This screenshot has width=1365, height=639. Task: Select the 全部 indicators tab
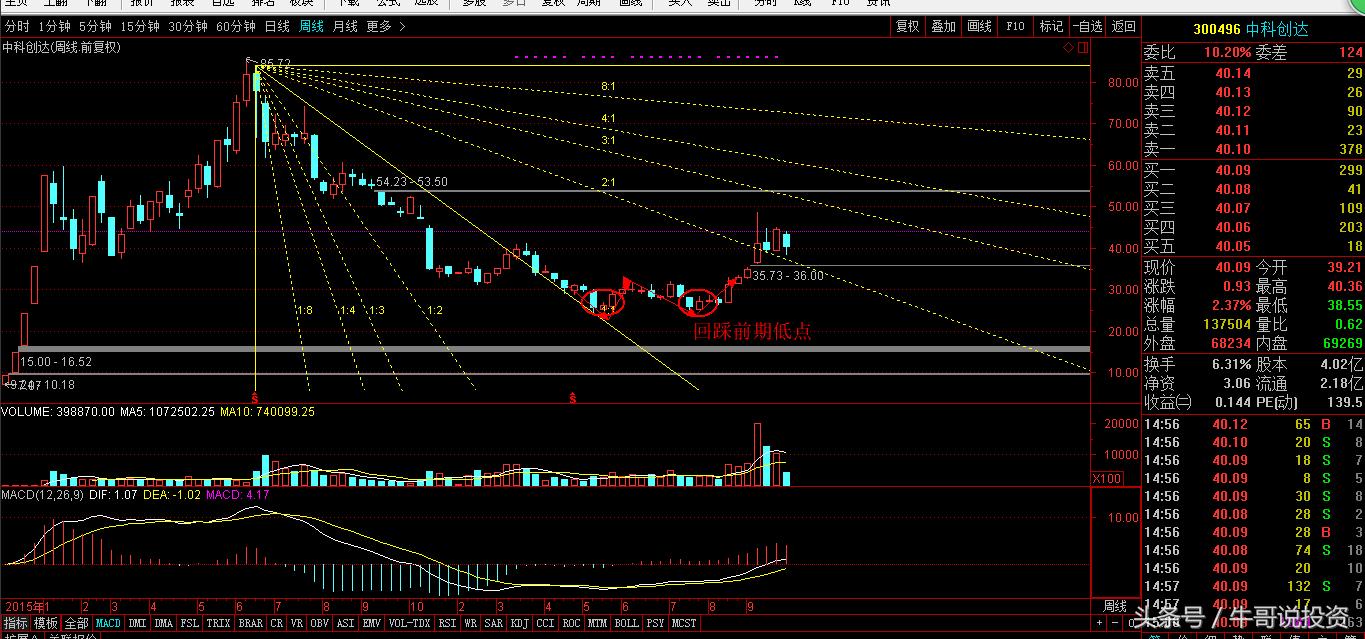coord(77,623)
